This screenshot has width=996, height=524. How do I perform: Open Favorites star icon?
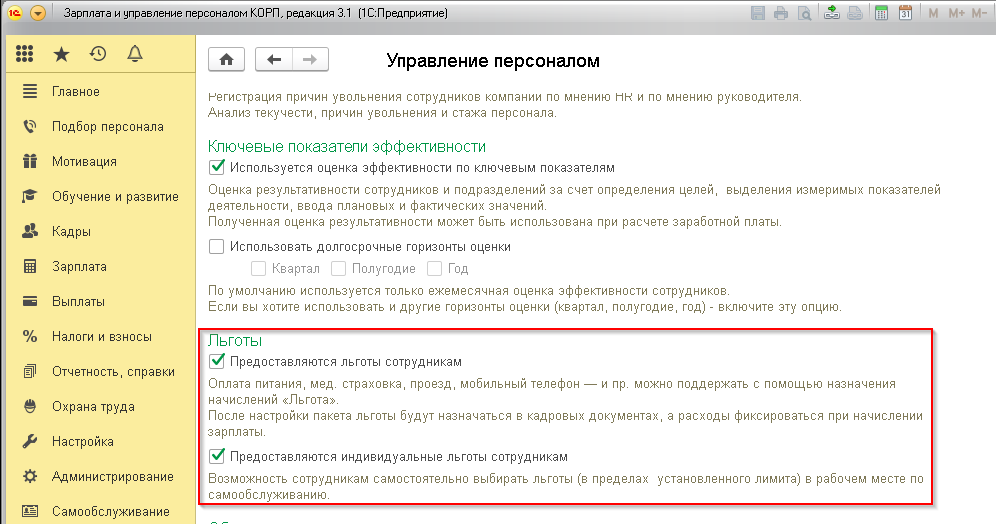[x=61, y=54]
